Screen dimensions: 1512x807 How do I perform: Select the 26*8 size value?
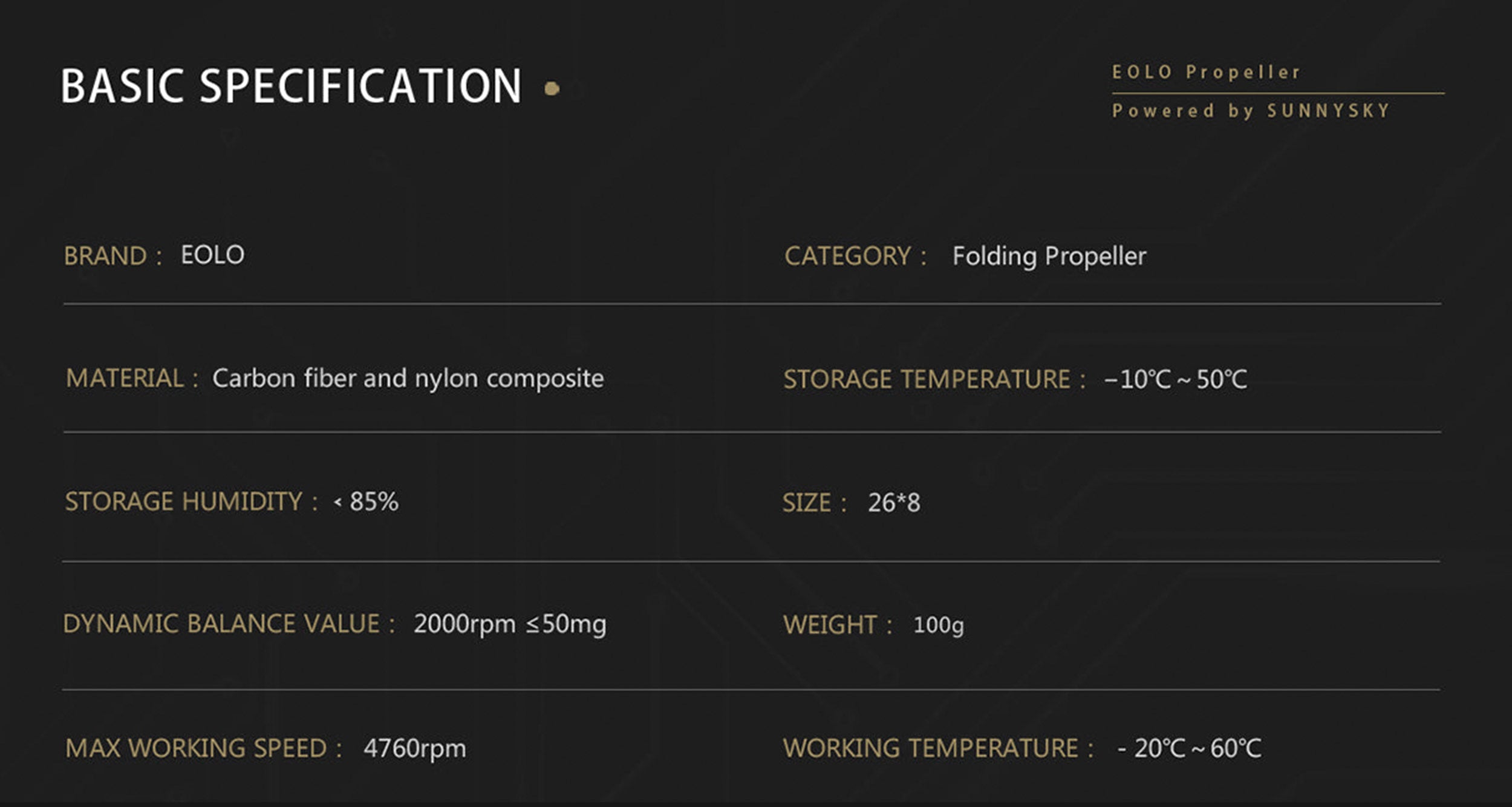tap(894, 503)
